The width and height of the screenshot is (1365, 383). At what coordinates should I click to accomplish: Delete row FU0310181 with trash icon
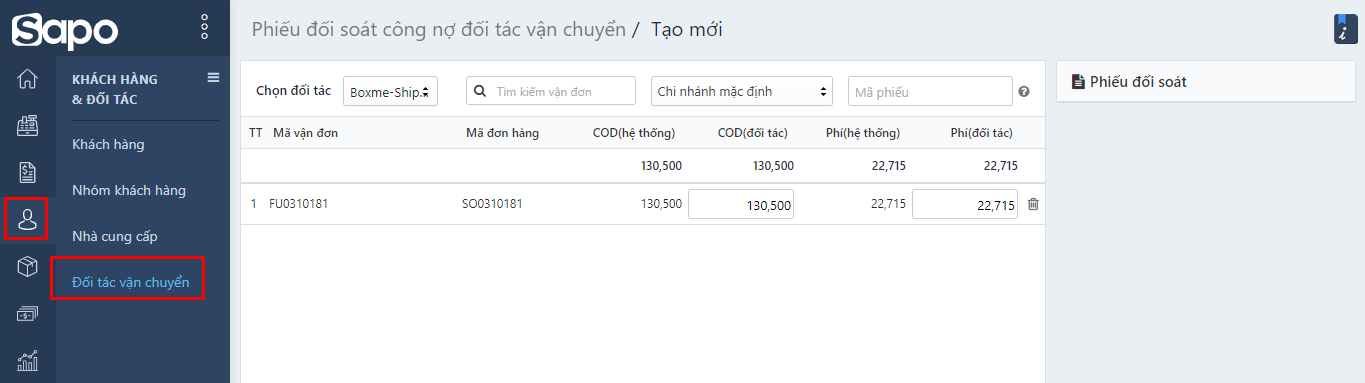(x=1033, y=204)
